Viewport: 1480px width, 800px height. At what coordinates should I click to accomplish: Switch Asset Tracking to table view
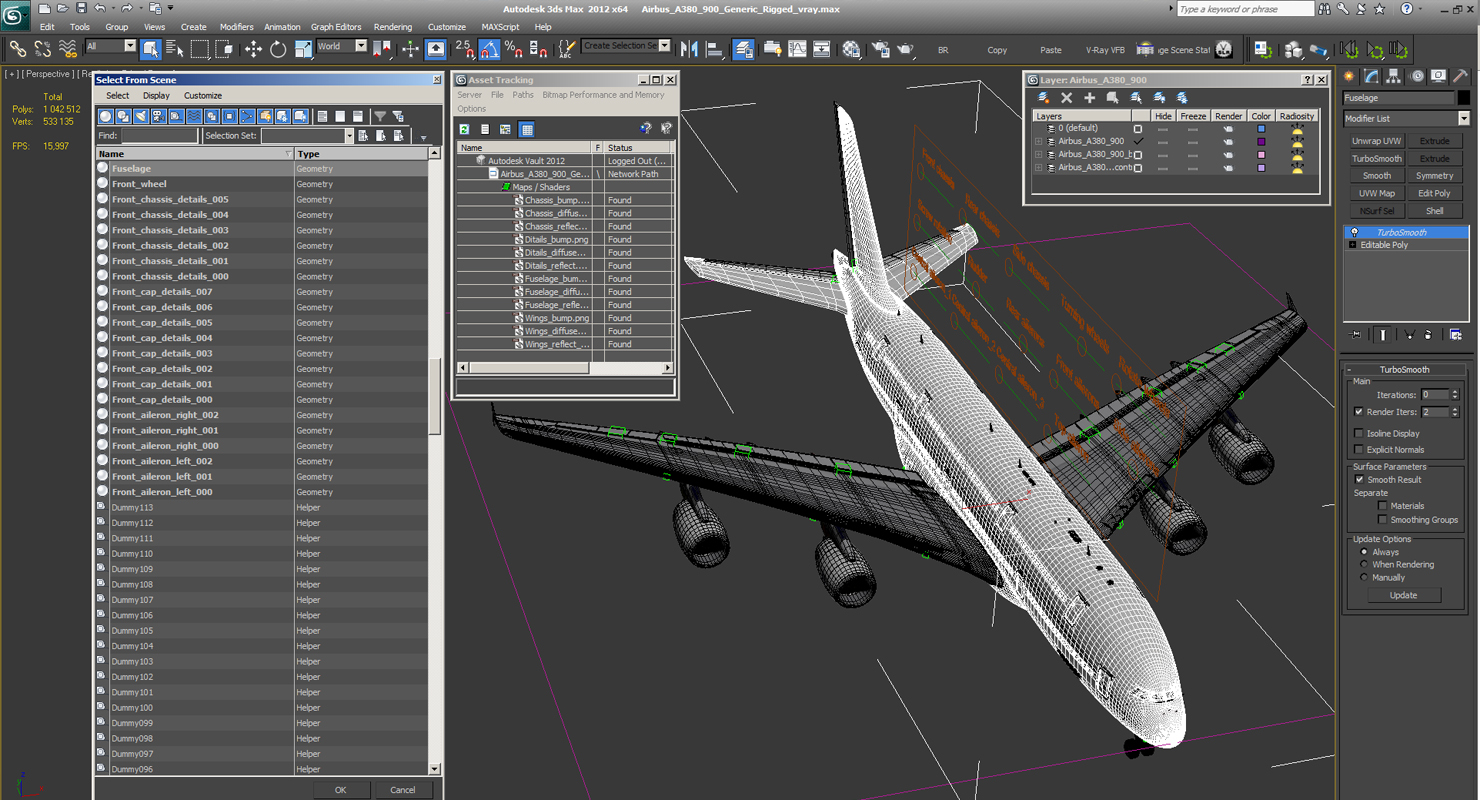click(x=527, y=129)
